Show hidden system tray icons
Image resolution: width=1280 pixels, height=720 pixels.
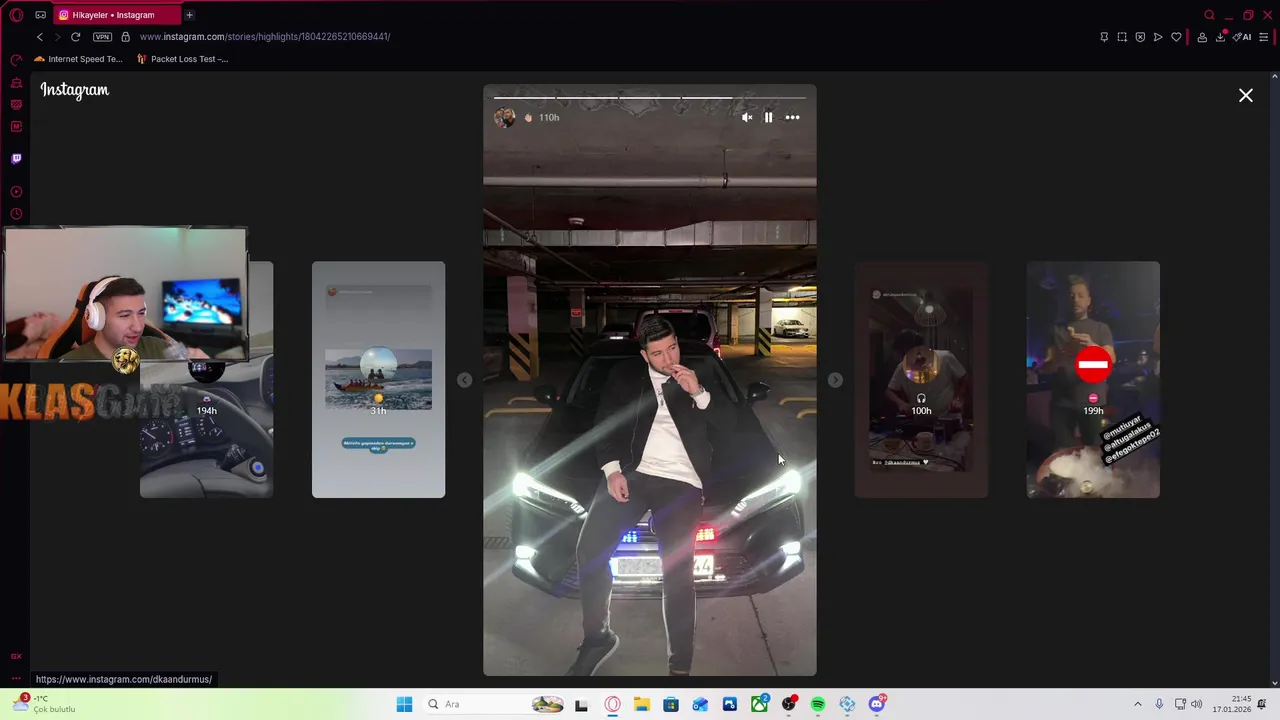(1137, 704)
